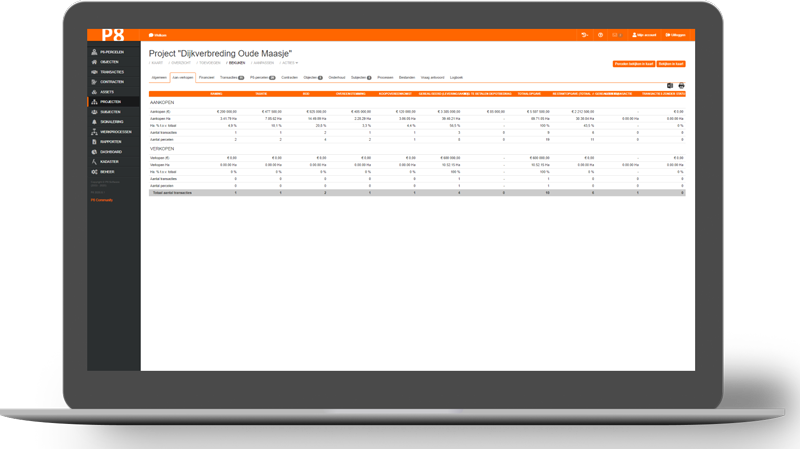Open the Objecten sidebar icon

[94, 62]
